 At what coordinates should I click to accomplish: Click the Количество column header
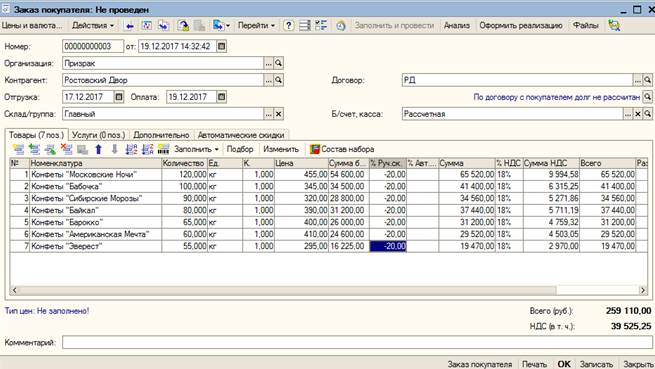(x=184, y=163)
